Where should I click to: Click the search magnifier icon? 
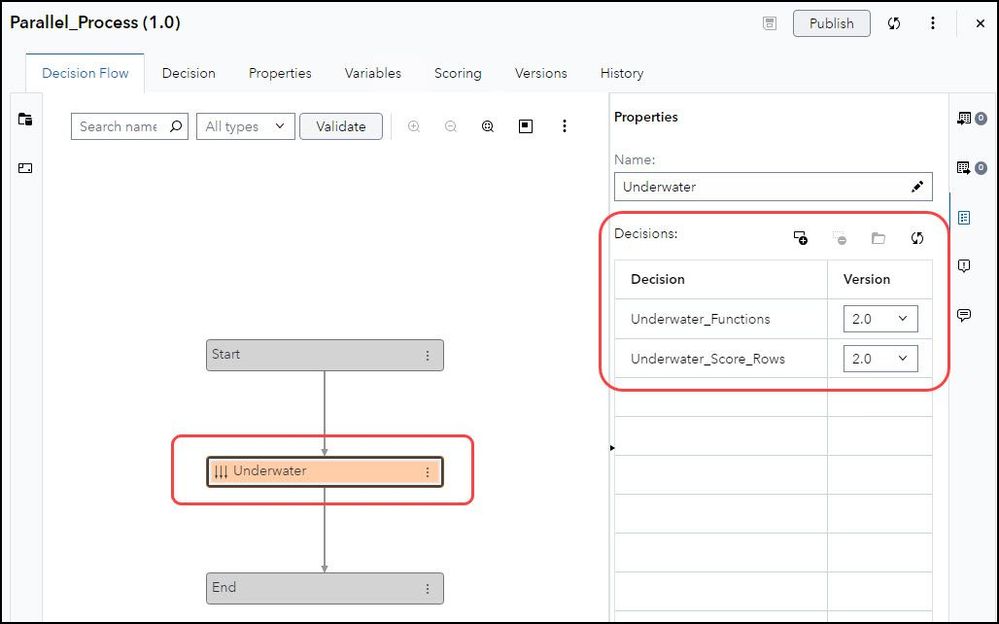tap(176, 126)
